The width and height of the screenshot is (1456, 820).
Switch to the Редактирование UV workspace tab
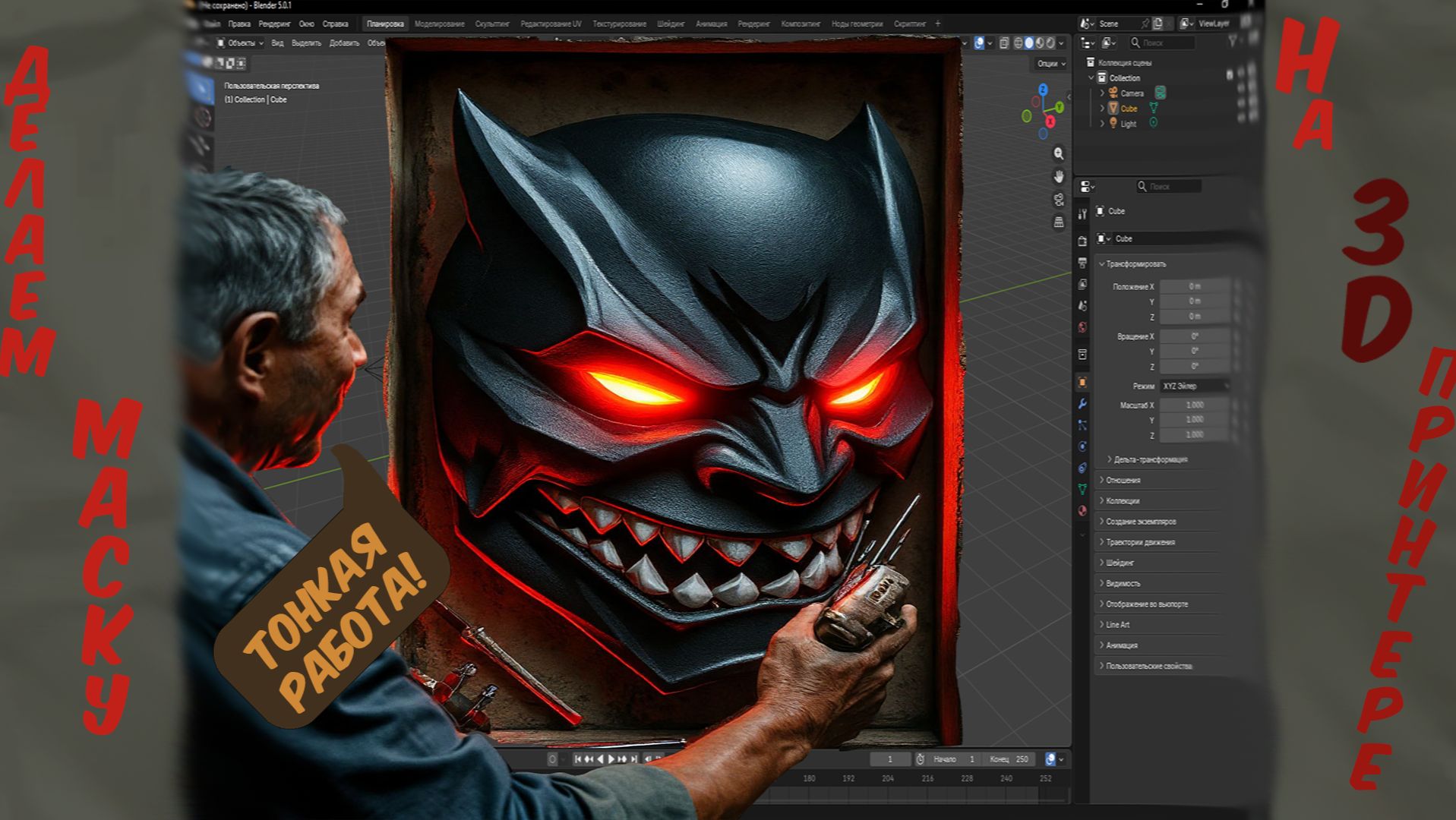pyautogui.click(x=551, y=24)
